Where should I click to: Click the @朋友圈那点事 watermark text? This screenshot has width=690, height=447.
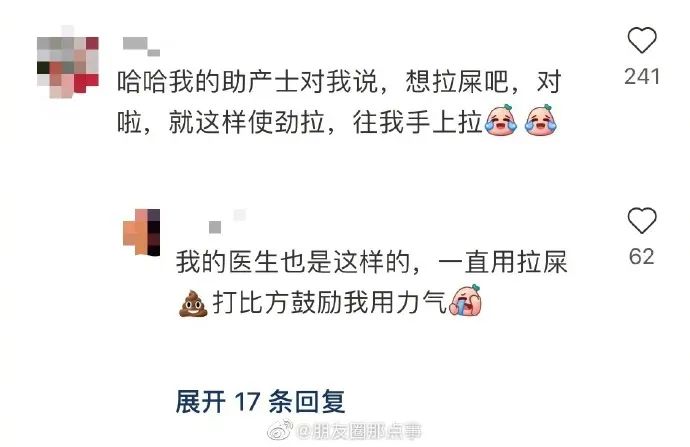click(x=359, y=432)
